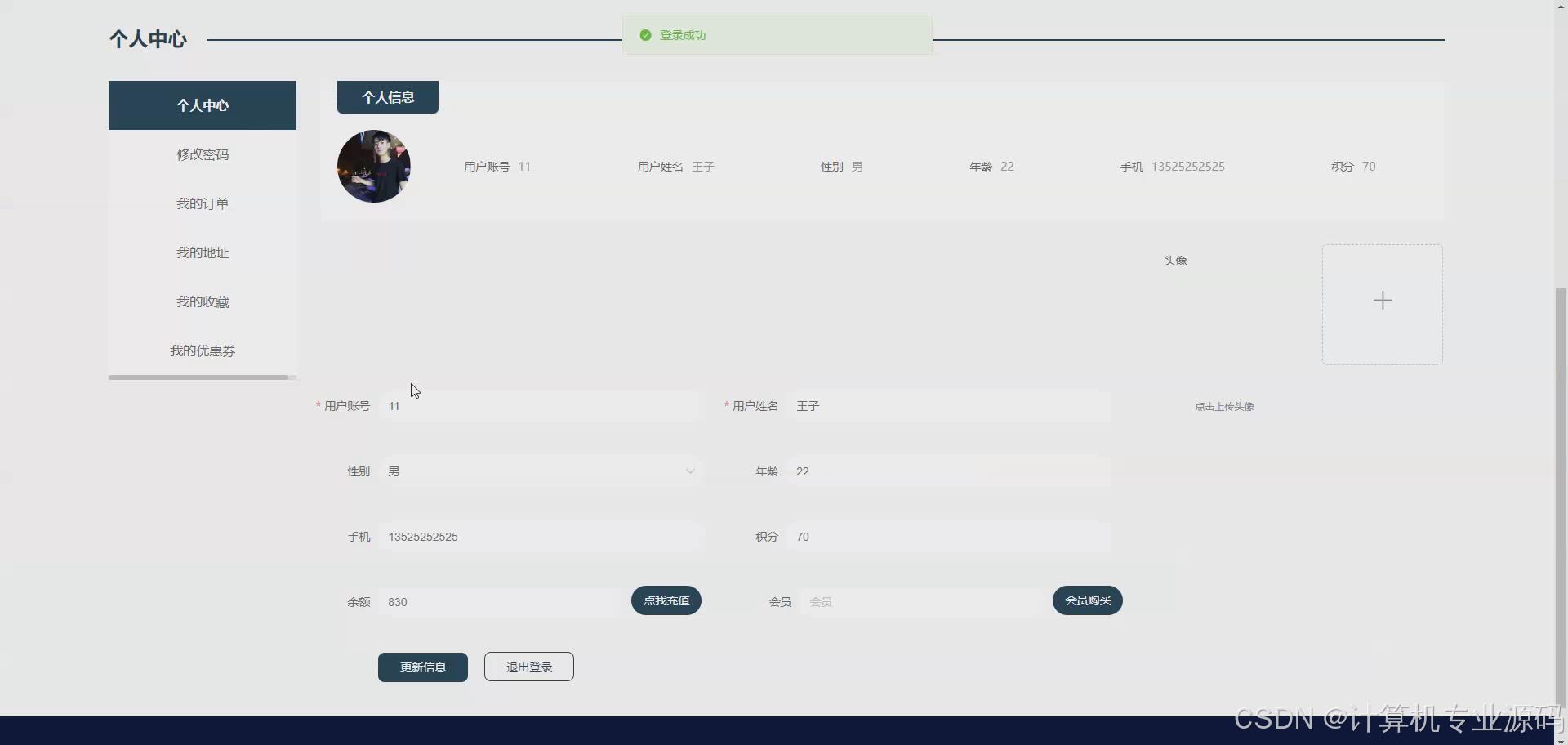
Task: Open the 性别 dropdown arrow
Action: (x=690, y=471)
